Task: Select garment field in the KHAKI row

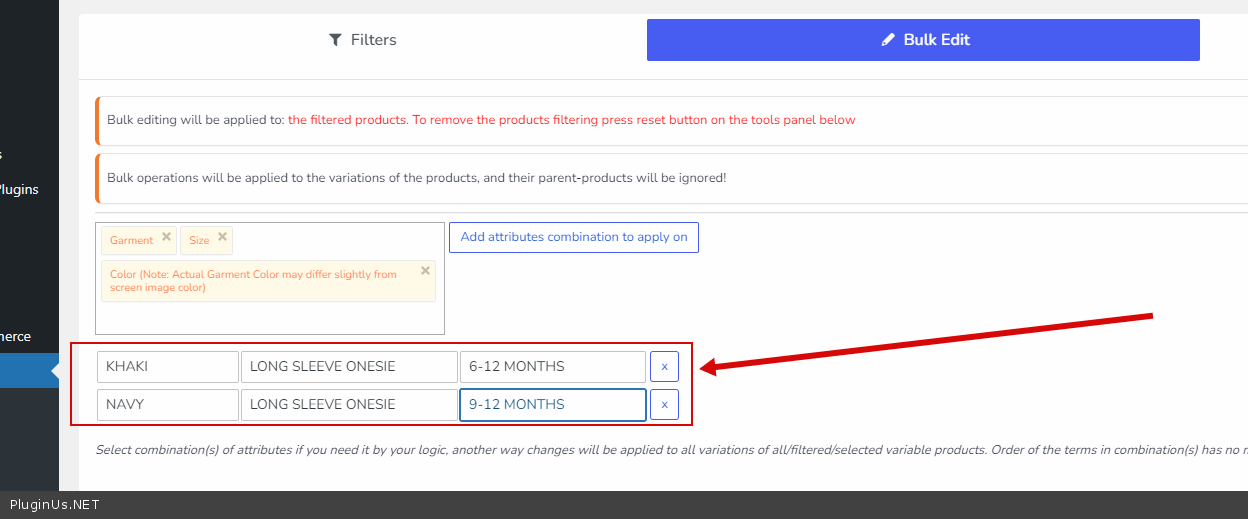Action: pyautogui.click(x=348, y=367)
